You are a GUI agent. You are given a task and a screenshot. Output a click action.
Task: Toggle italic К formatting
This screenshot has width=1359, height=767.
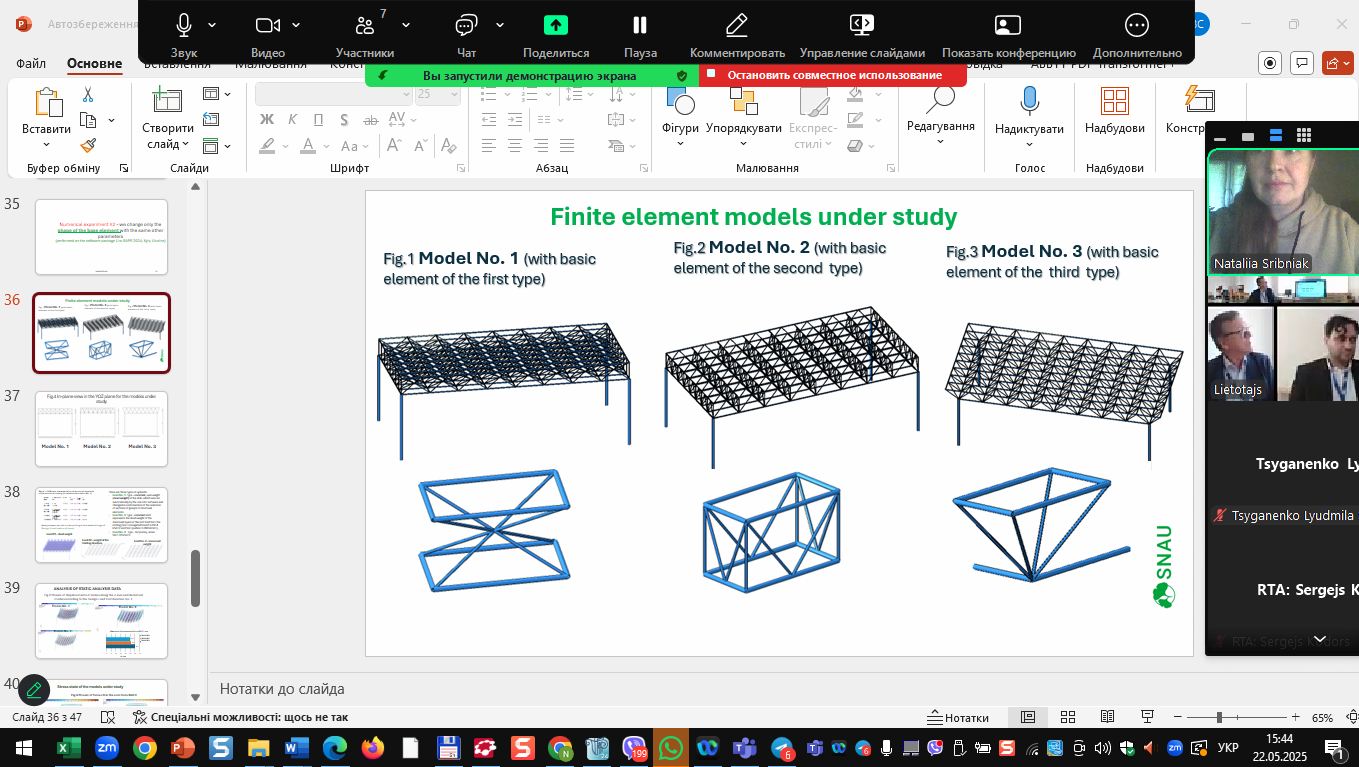pyautogui.click(x=292, y=120)
